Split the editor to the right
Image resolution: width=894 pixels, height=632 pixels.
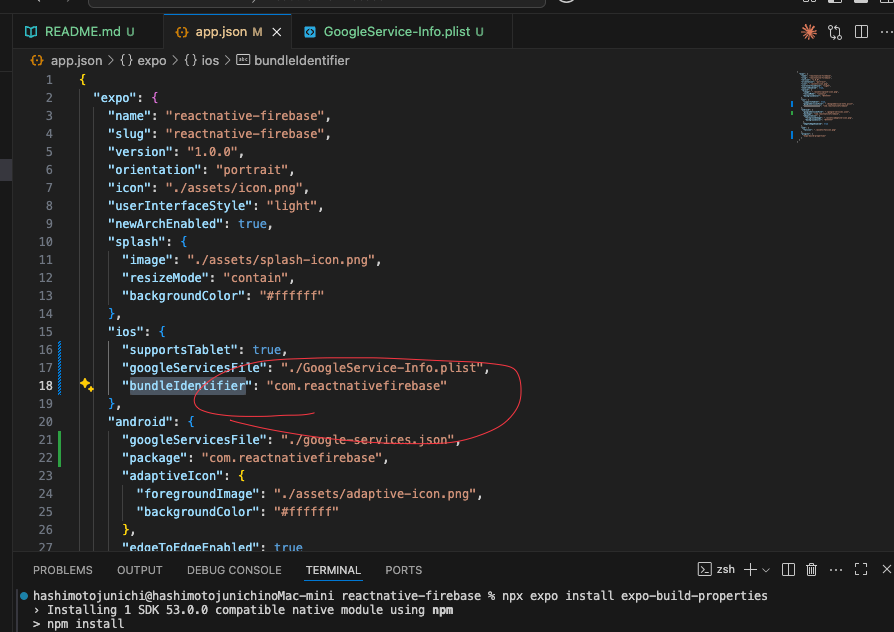coord(862,32)
